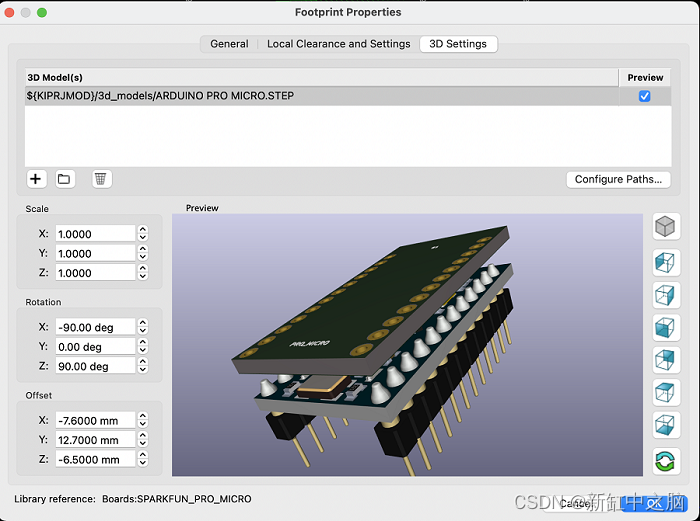Click Offset Y field showing 12.7000 mm
The width and height of the screenshot is (700, 521).
click(95, 440)
